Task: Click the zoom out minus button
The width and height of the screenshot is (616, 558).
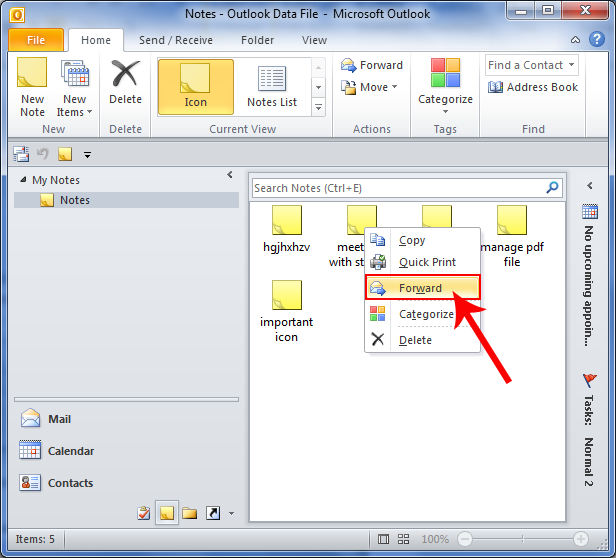Action: click(x=465, y=539)
